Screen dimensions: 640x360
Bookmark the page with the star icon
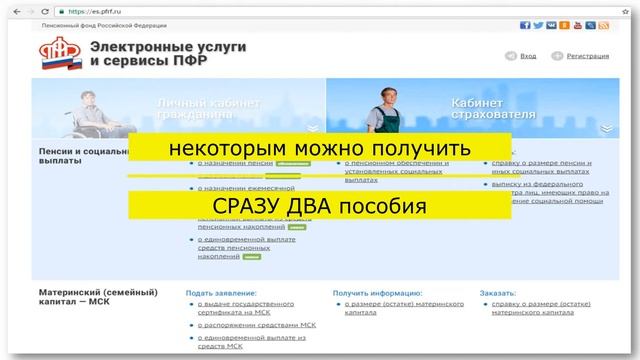[x=625, y=11]
